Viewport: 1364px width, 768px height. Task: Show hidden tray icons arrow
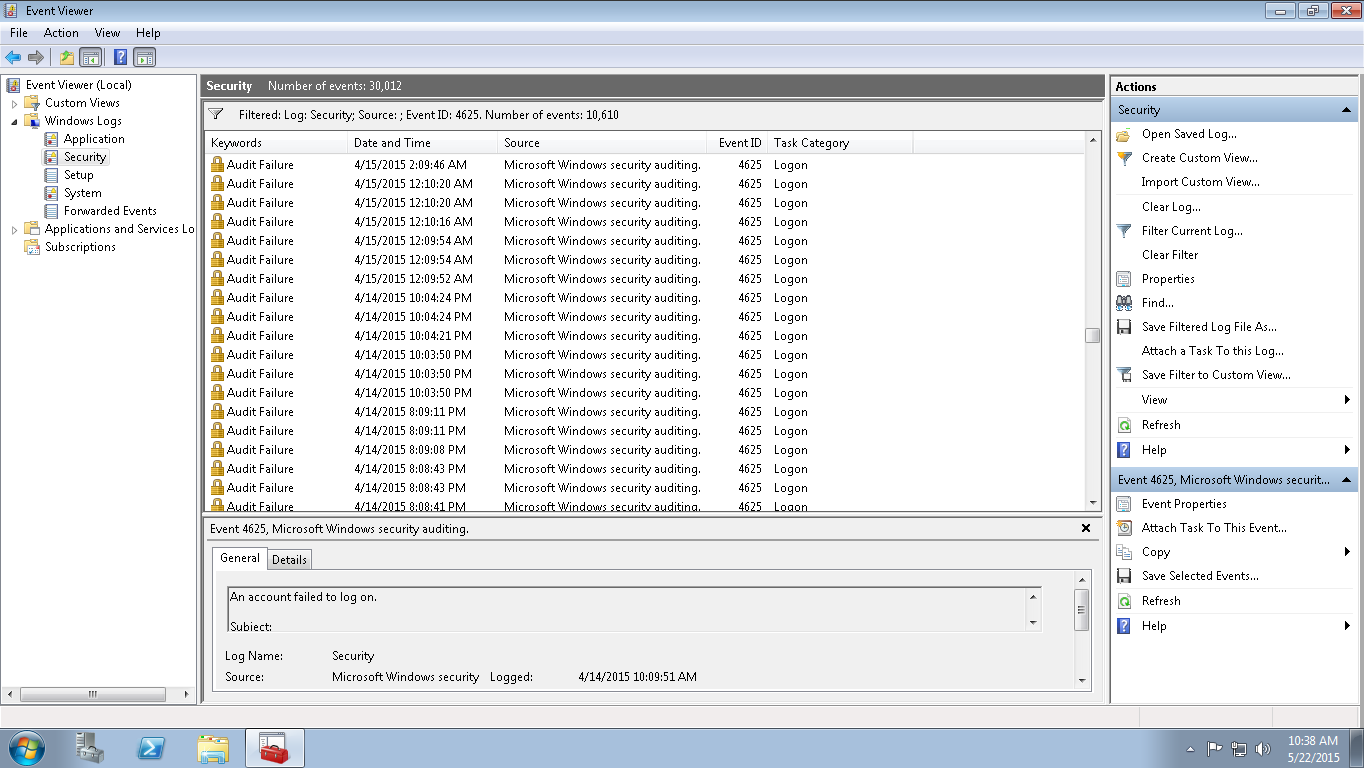coord(1190,749)
